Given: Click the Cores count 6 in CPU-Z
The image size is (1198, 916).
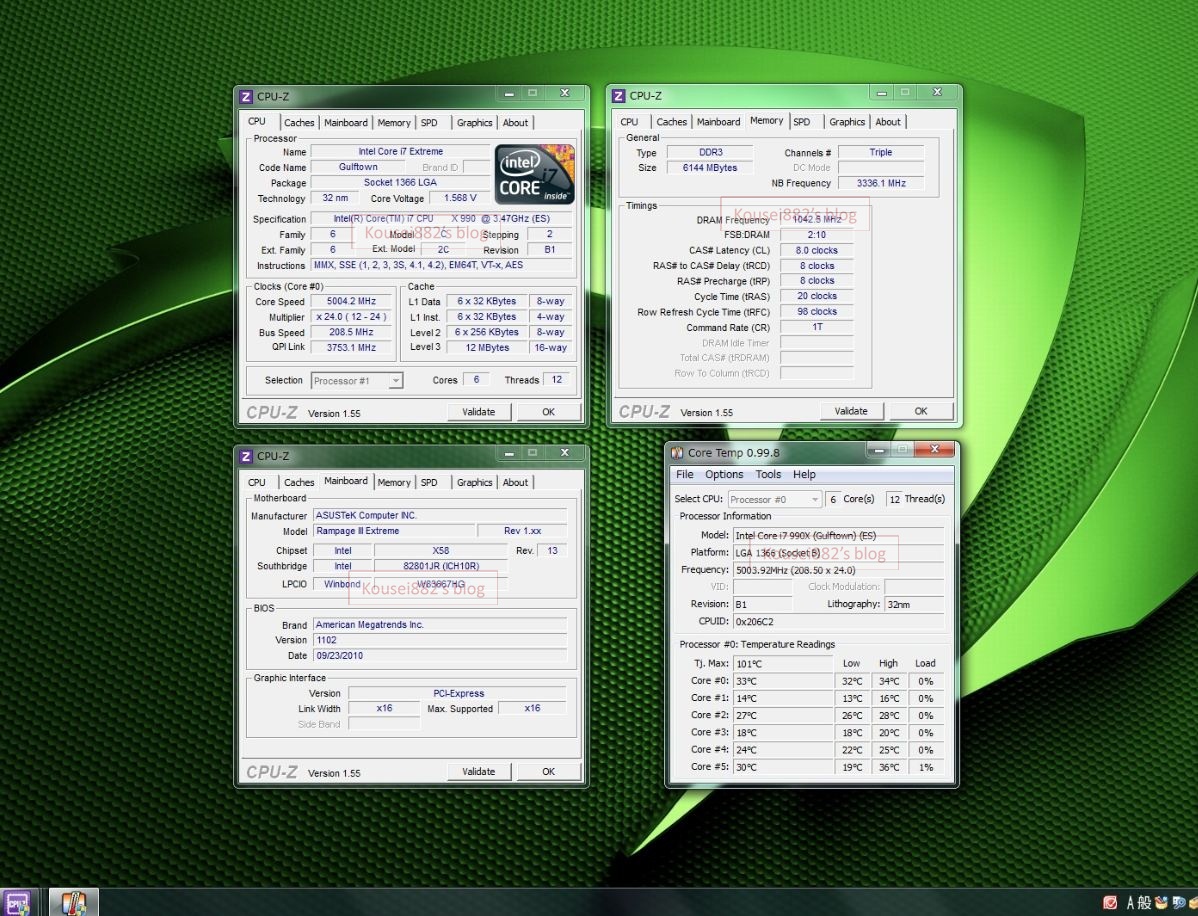Looking at the screenshot, I should tap(476, 380).
